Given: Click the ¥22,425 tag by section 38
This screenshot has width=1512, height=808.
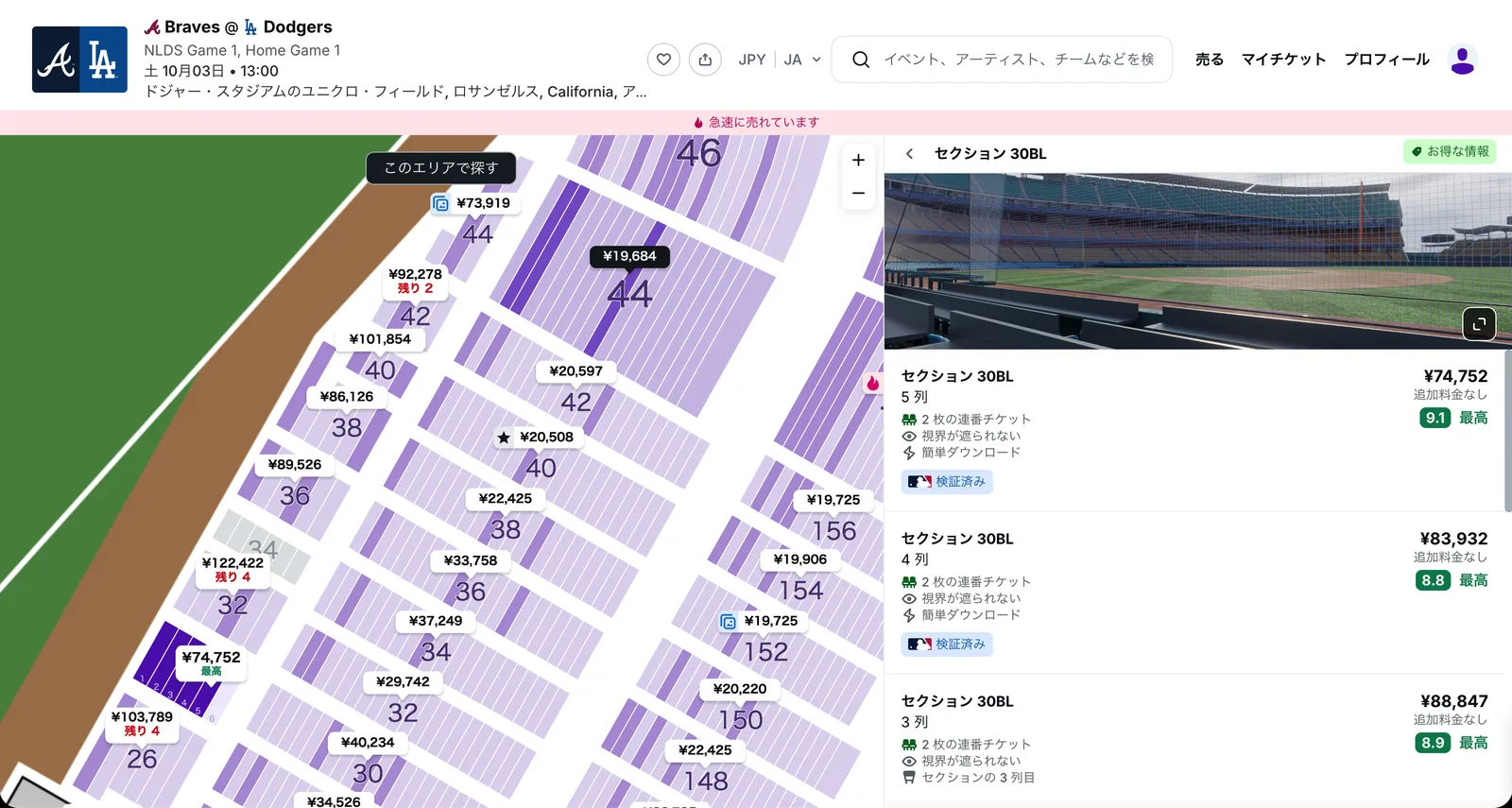Looking at the screenshot, I should pos(506,499).
